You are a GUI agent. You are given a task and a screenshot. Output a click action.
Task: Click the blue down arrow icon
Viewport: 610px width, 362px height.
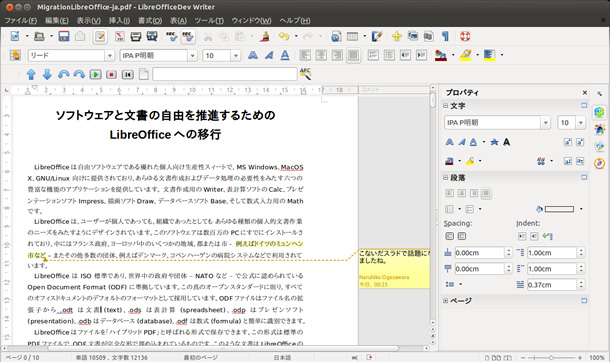pos(47,74)
